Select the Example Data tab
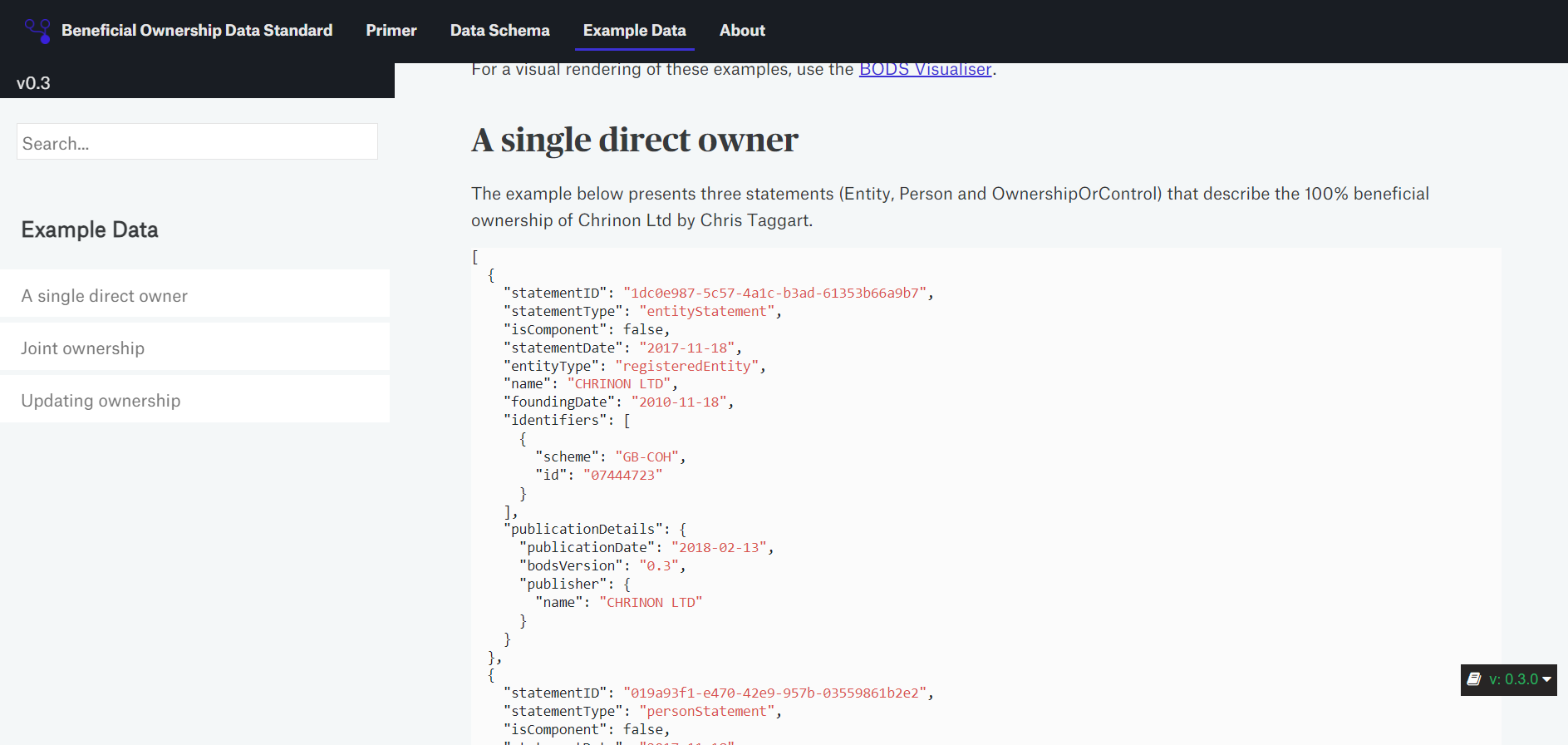Image resolution: width=1568 pixels, height=745 pixels. click(634, 31)
